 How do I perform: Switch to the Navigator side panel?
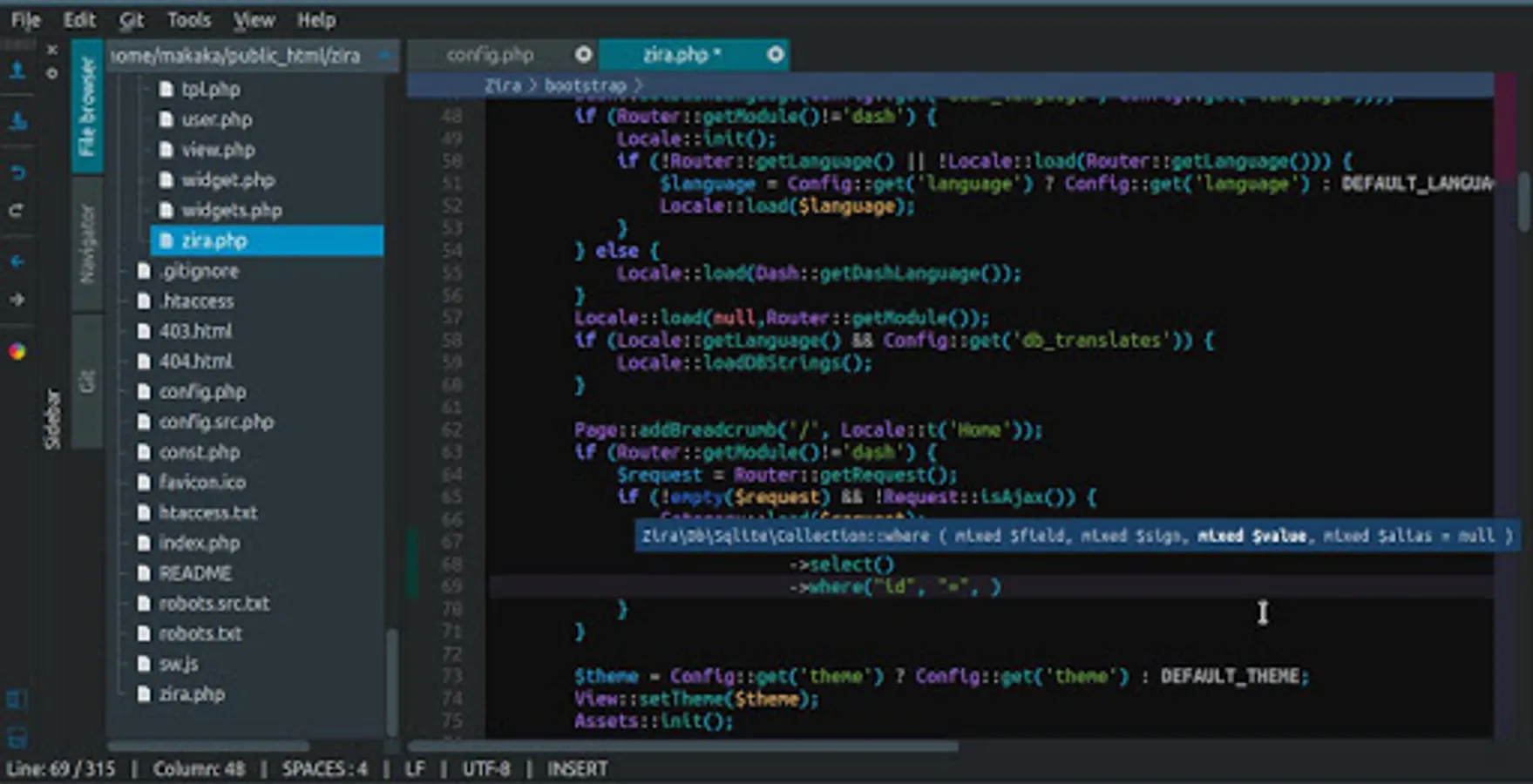coord(87,244)
